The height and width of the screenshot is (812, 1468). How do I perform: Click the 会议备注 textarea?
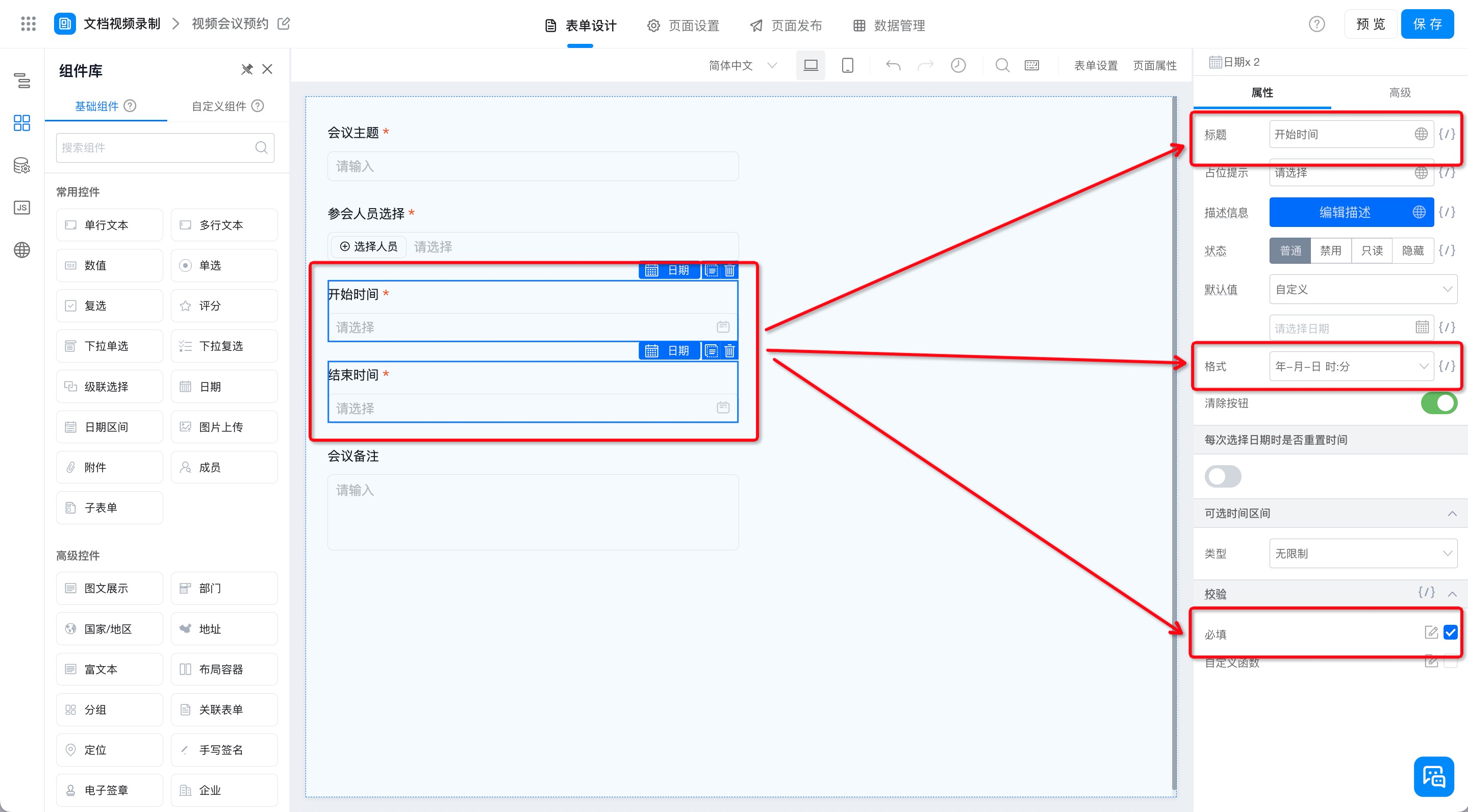[x=533, y=512]
